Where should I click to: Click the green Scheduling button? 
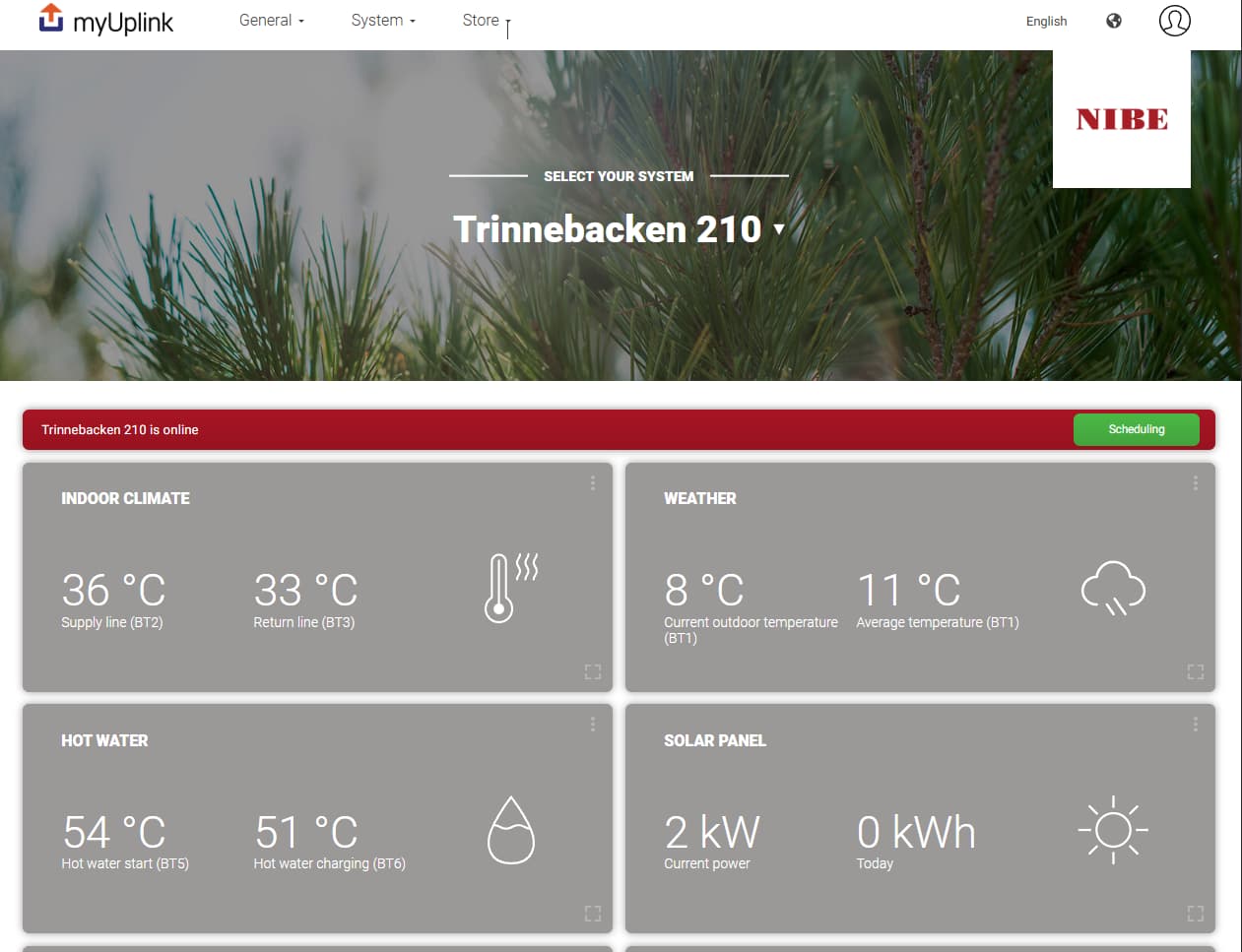[1137, 429]
